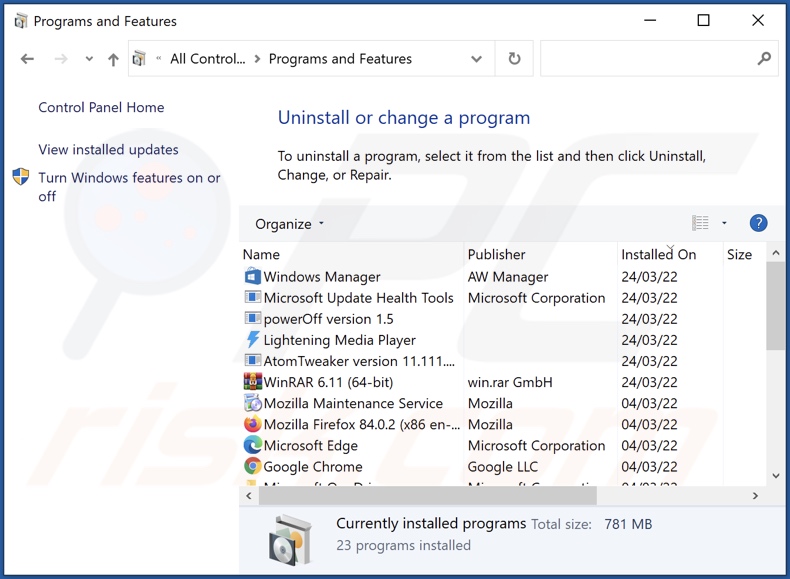
Task: Open the Organize dropdown menu
Action: (x=289, y=224)
